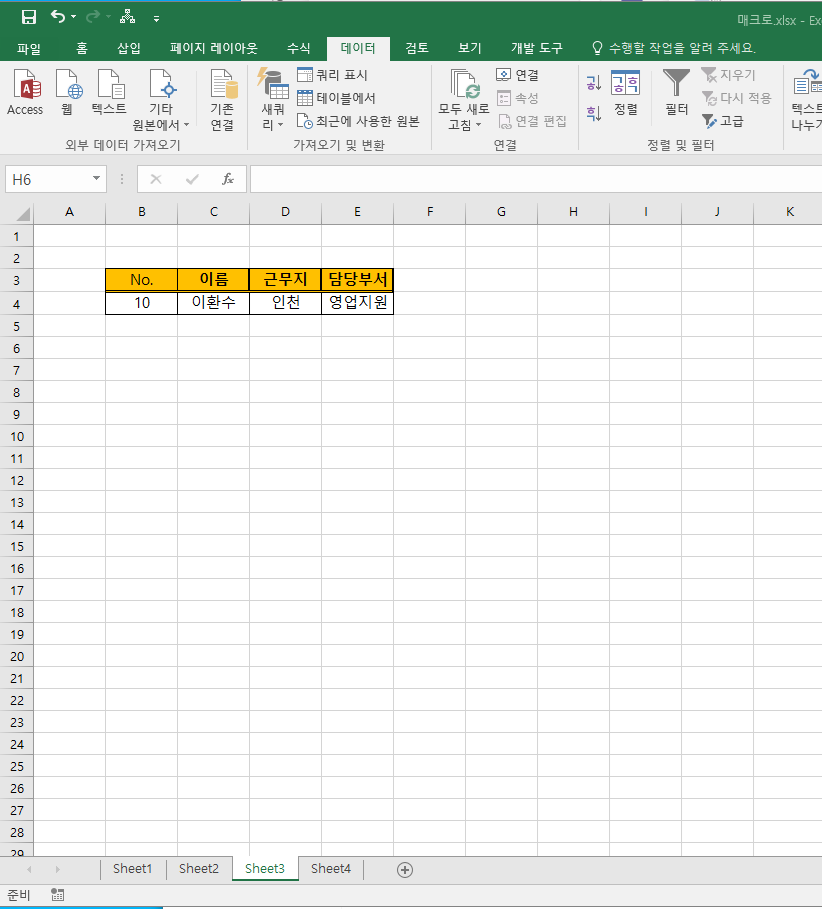Switch to the Formulas (수식) tab
This screenshot has height=909, width=822.
coord(299,48)
